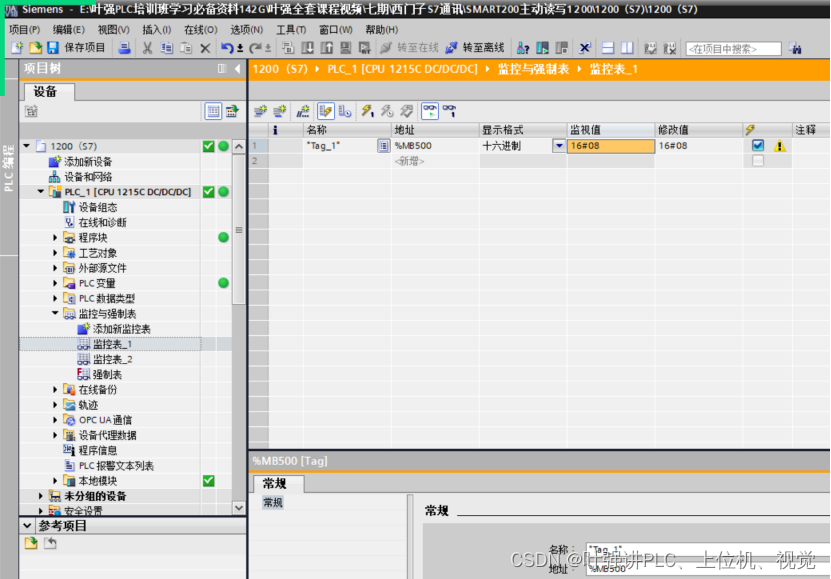831x579 pixels.
Task: Open the 选项(N) menu
Action: click(x=246, y=30)
